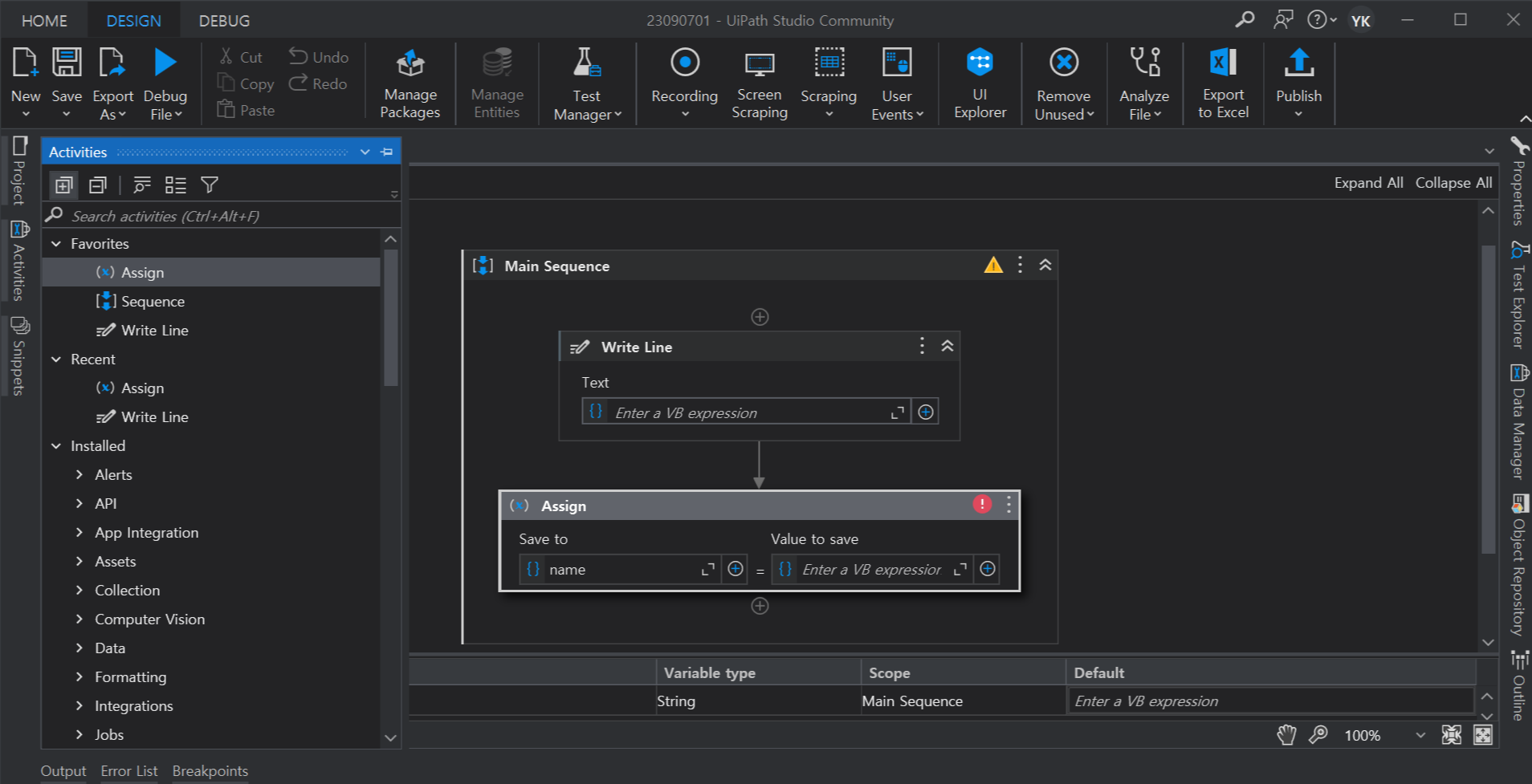Image resolution: width=1532 pixels, height=784 pixels.
Task: Toggle the activities filter funnel icon
Action: (210, 185)
